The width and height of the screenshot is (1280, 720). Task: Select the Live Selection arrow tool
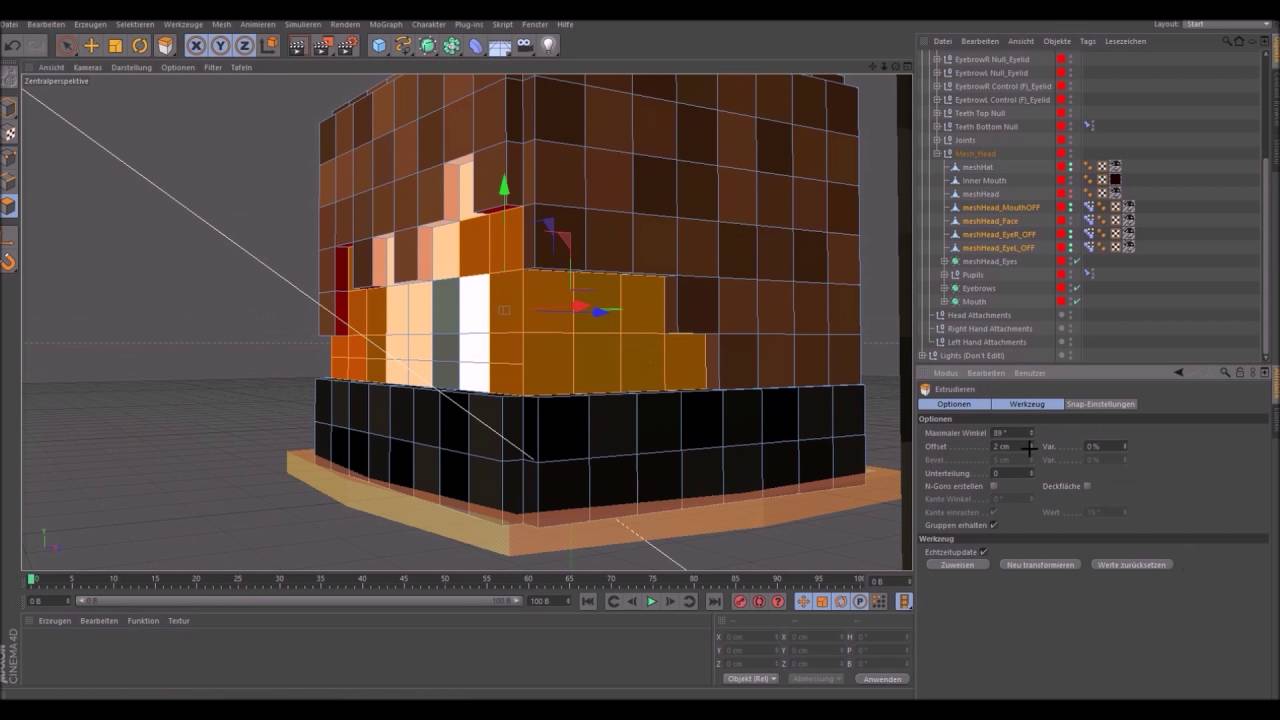pyautogui.click(x=67, y=45)
